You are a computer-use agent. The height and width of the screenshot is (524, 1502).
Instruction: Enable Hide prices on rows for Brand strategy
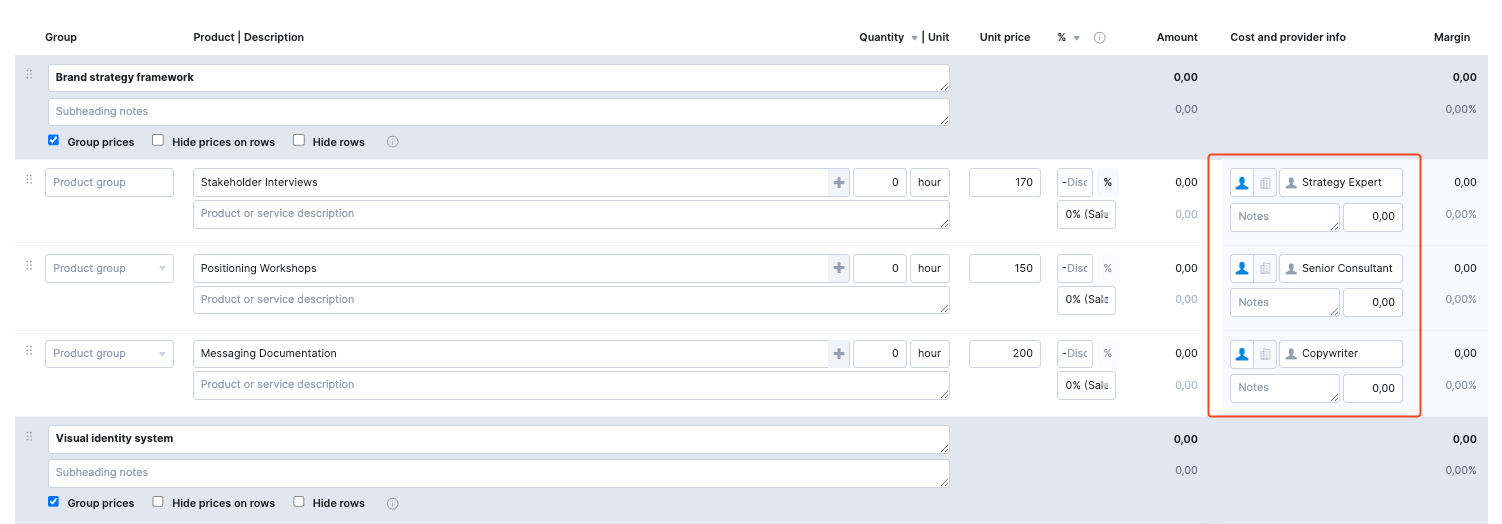[158, 141]
